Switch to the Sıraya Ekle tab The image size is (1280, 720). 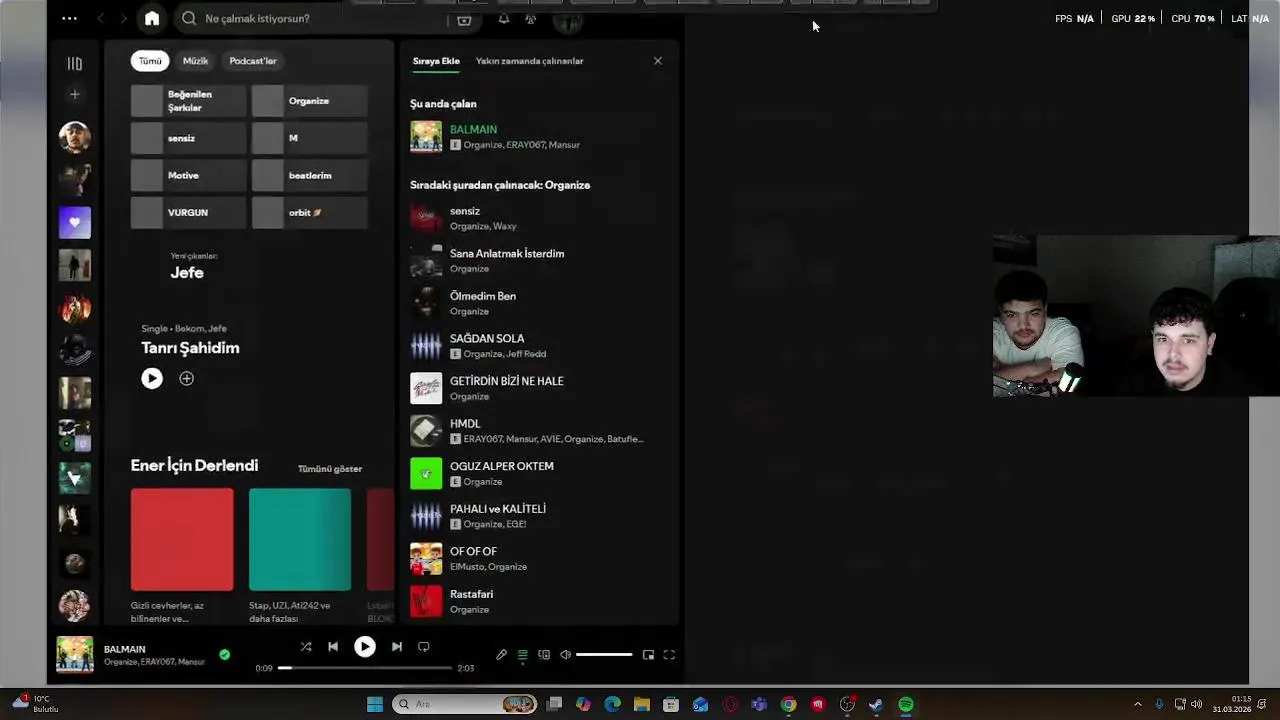[436, 61]
